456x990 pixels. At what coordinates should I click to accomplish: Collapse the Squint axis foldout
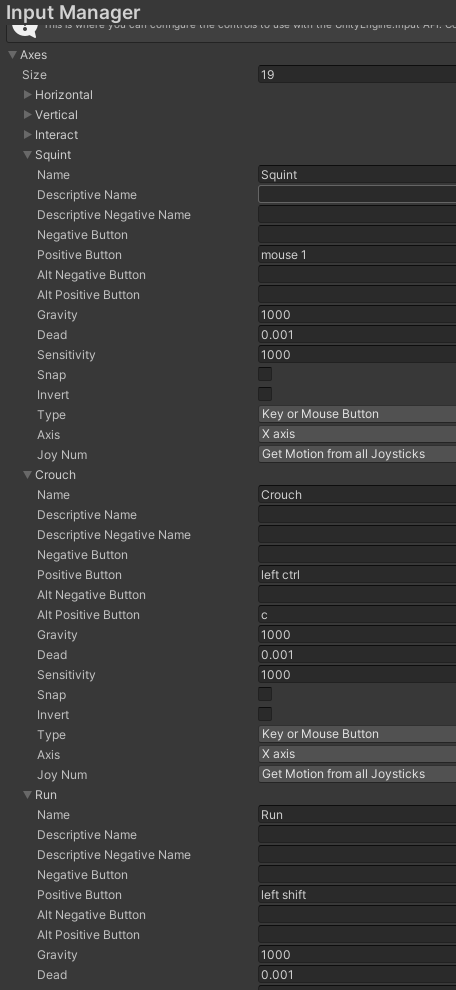click(28, 155)
